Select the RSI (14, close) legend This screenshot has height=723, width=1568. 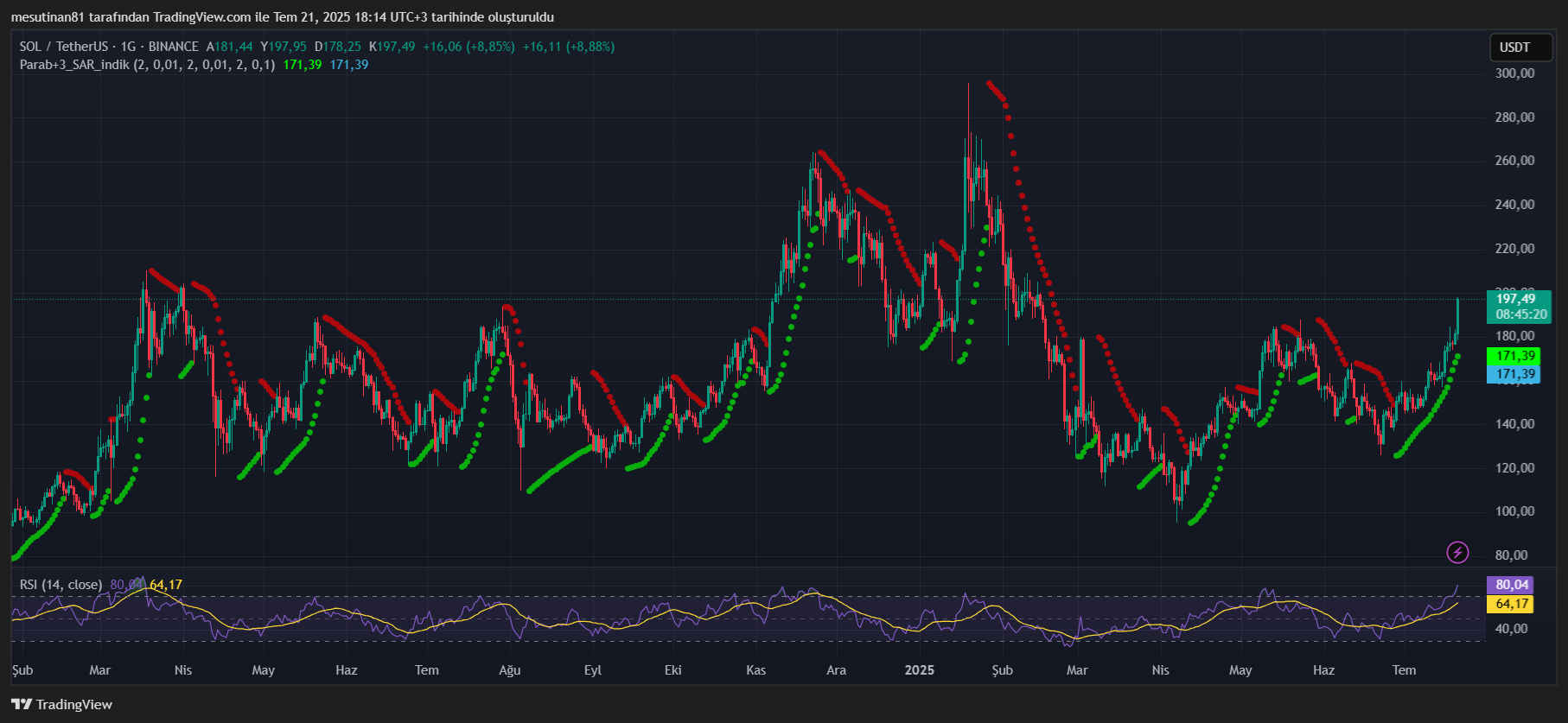61,585
